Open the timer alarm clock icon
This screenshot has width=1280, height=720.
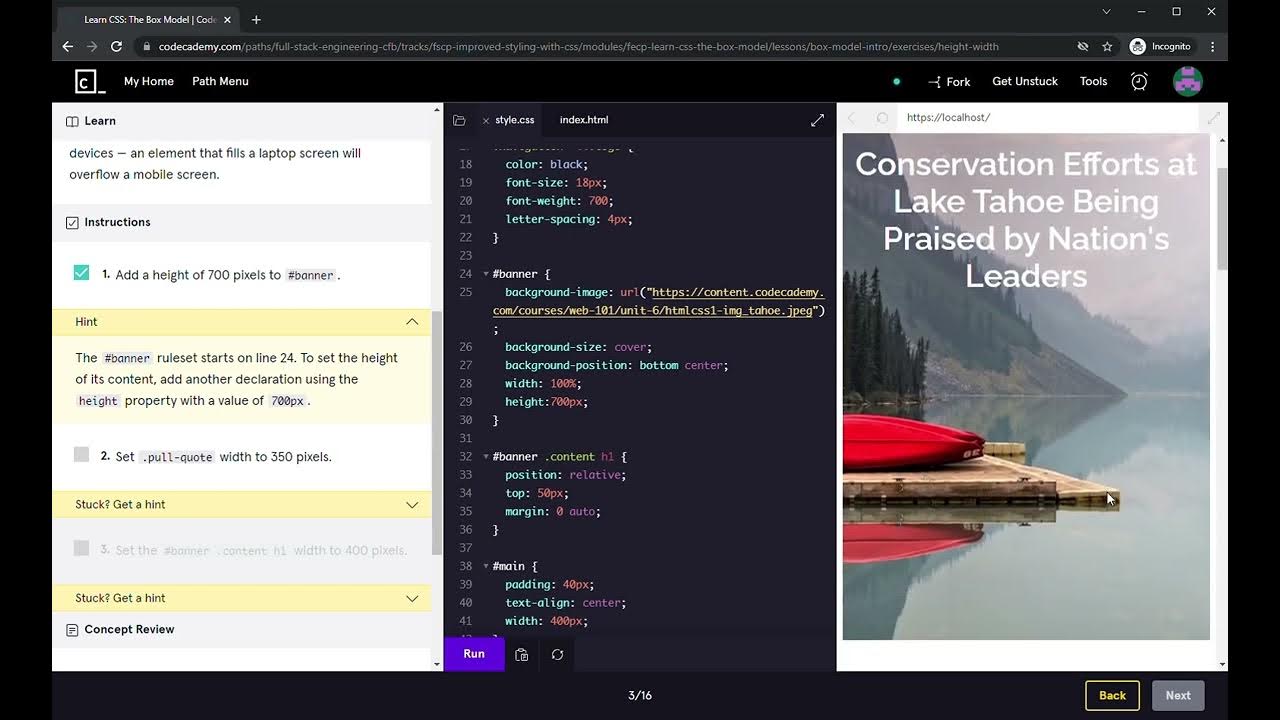1139,82
